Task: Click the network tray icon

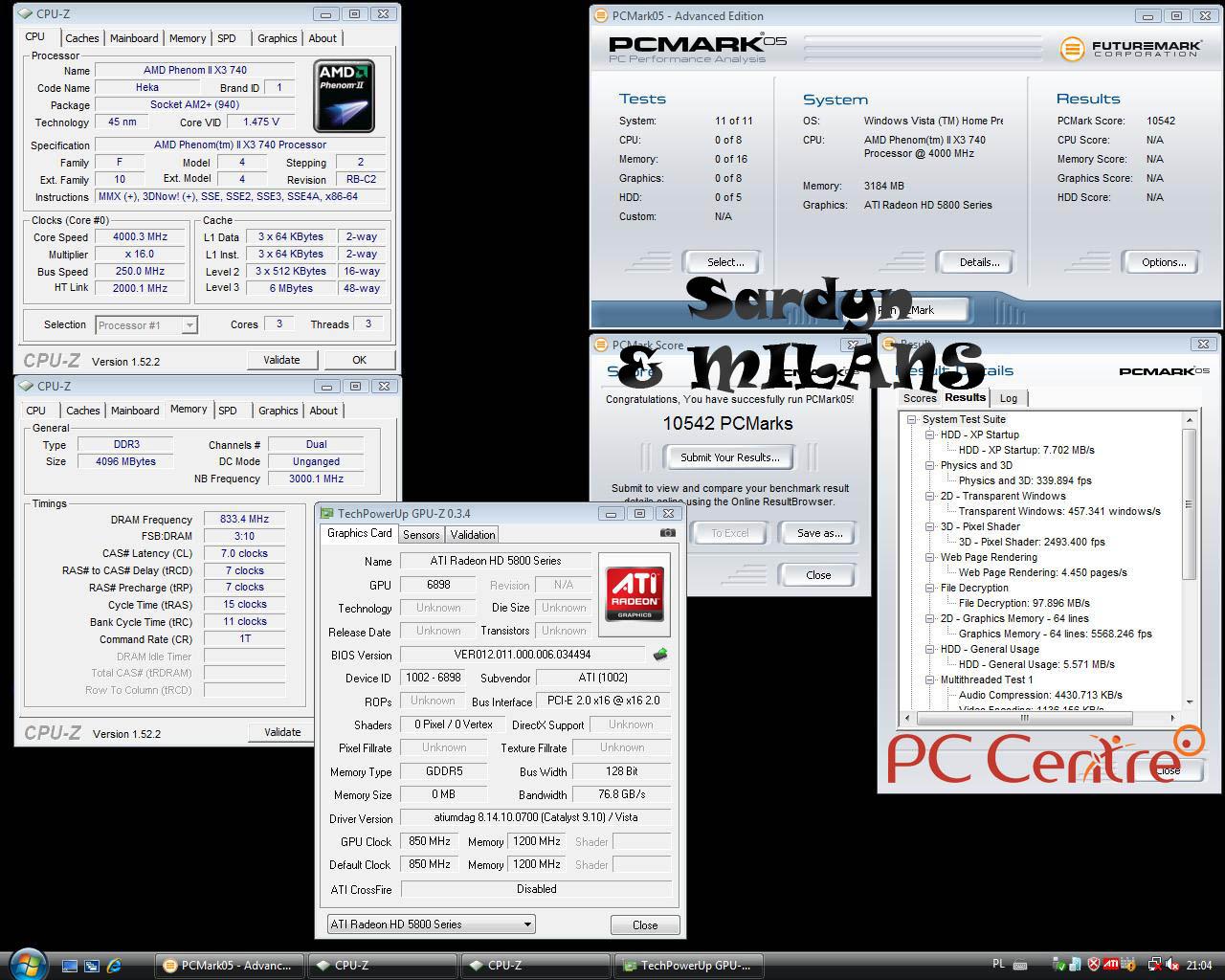Action: tap(1154, 965)
